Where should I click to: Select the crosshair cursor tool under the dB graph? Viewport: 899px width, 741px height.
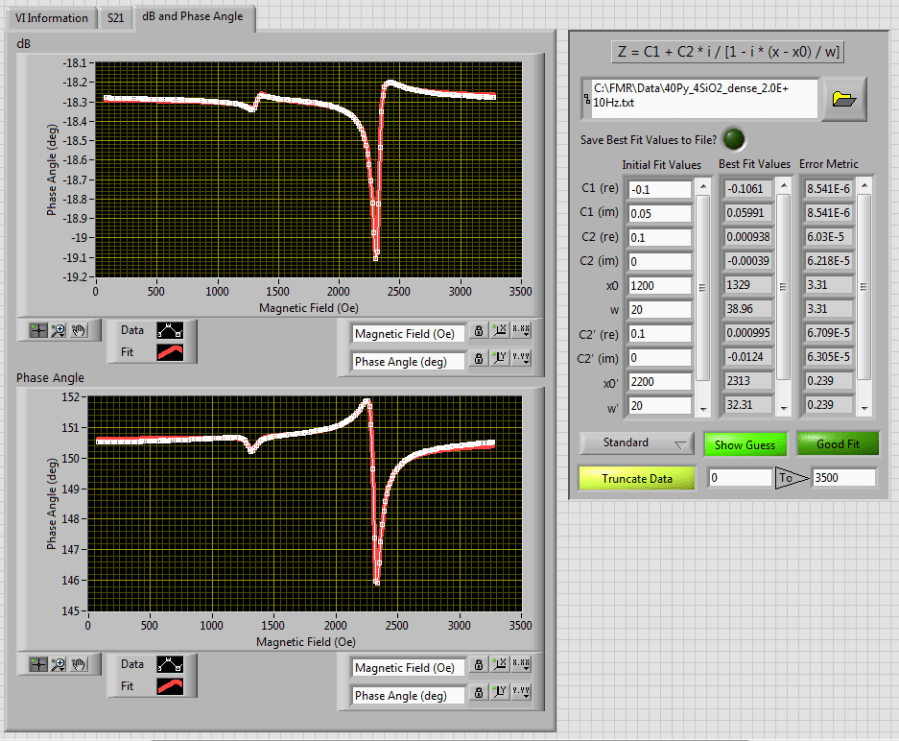(x=38, y=331)
